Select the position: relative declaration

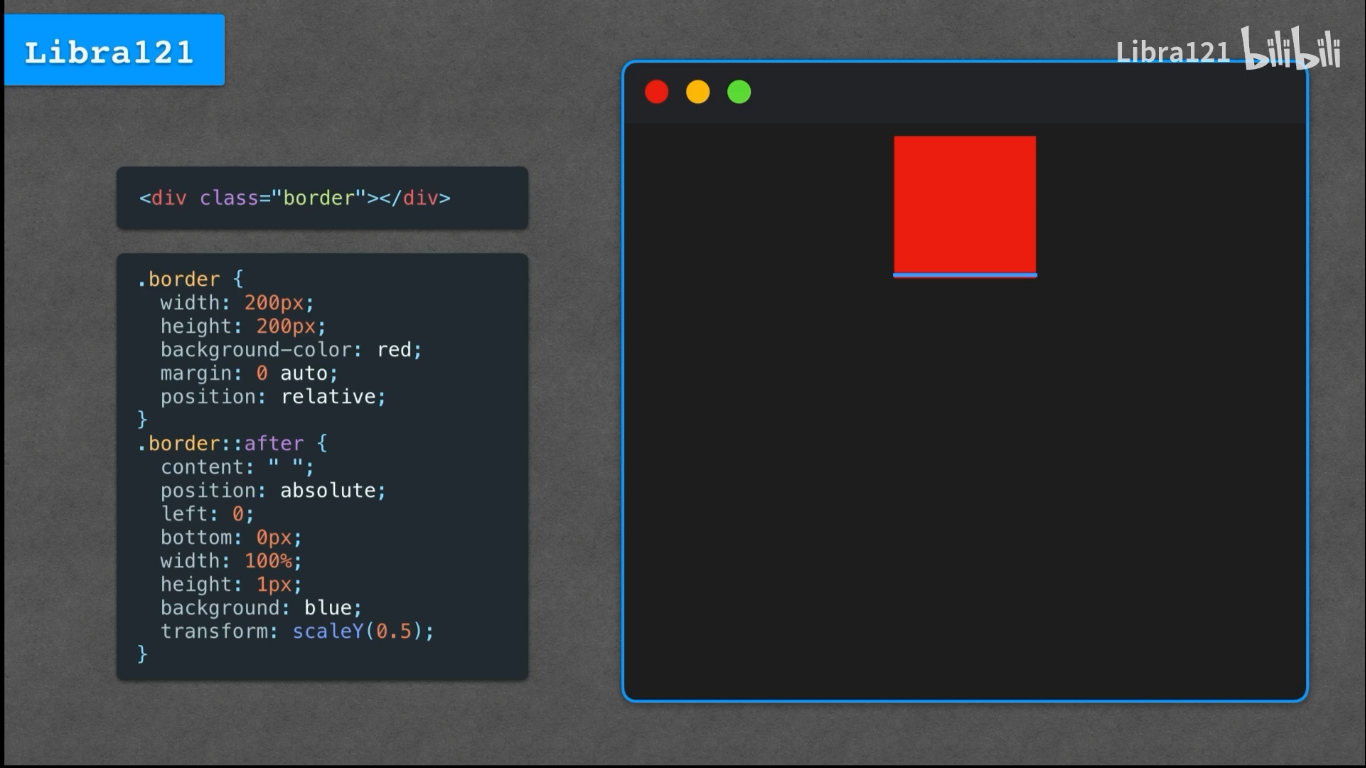(272, 396)
